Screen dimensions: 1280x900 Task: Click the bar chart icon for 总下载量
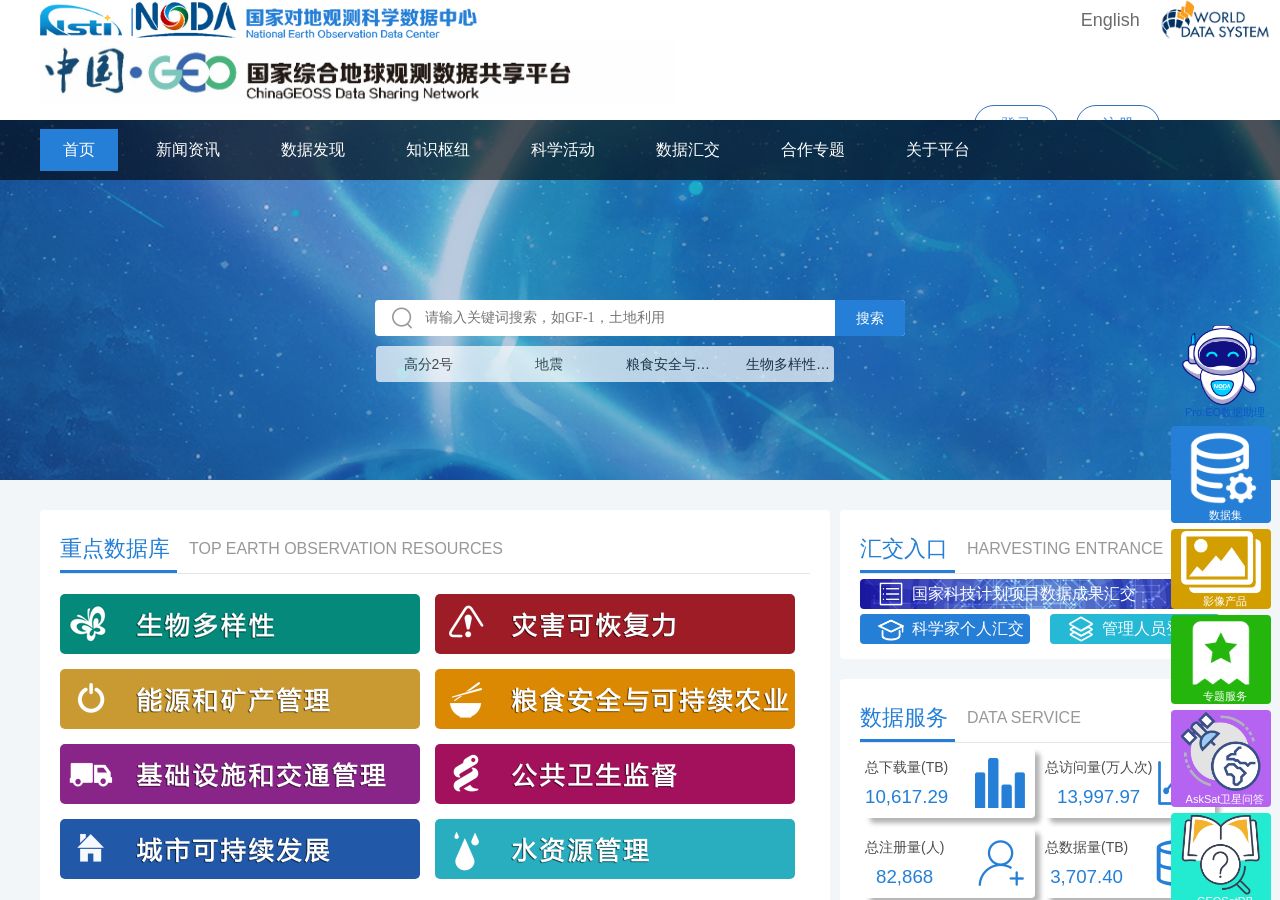(1000, 783)
